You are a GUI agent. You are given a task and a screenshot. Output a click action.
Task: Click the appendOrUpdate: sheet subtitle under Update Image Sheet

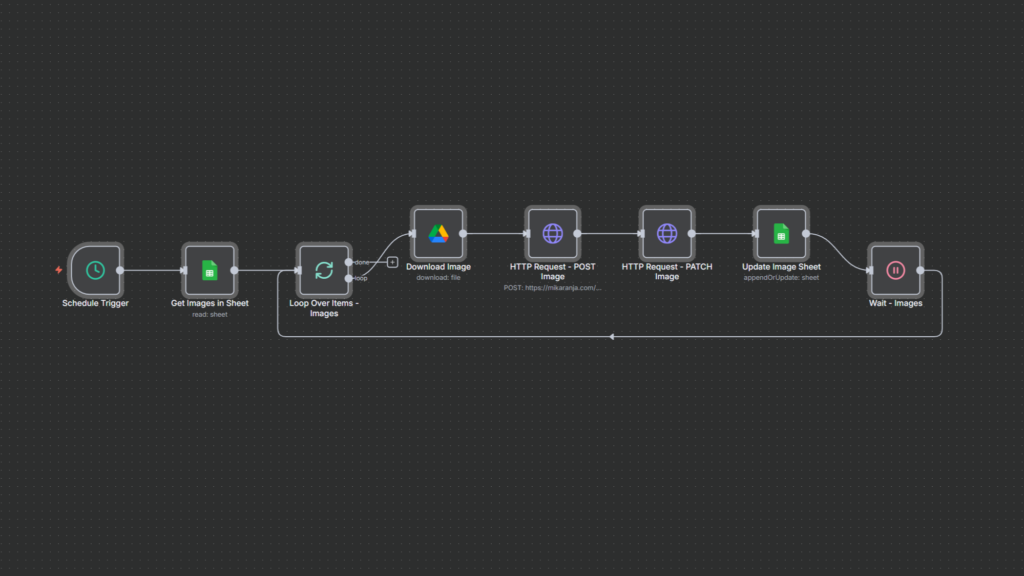point(781,278)
